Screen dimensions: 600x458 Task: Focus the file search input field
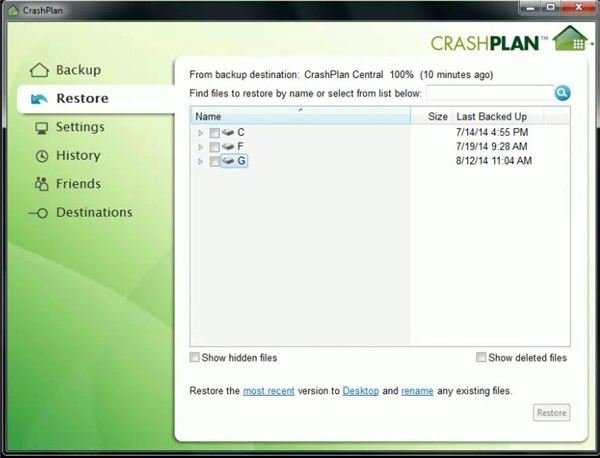click(x=490, y=93)
